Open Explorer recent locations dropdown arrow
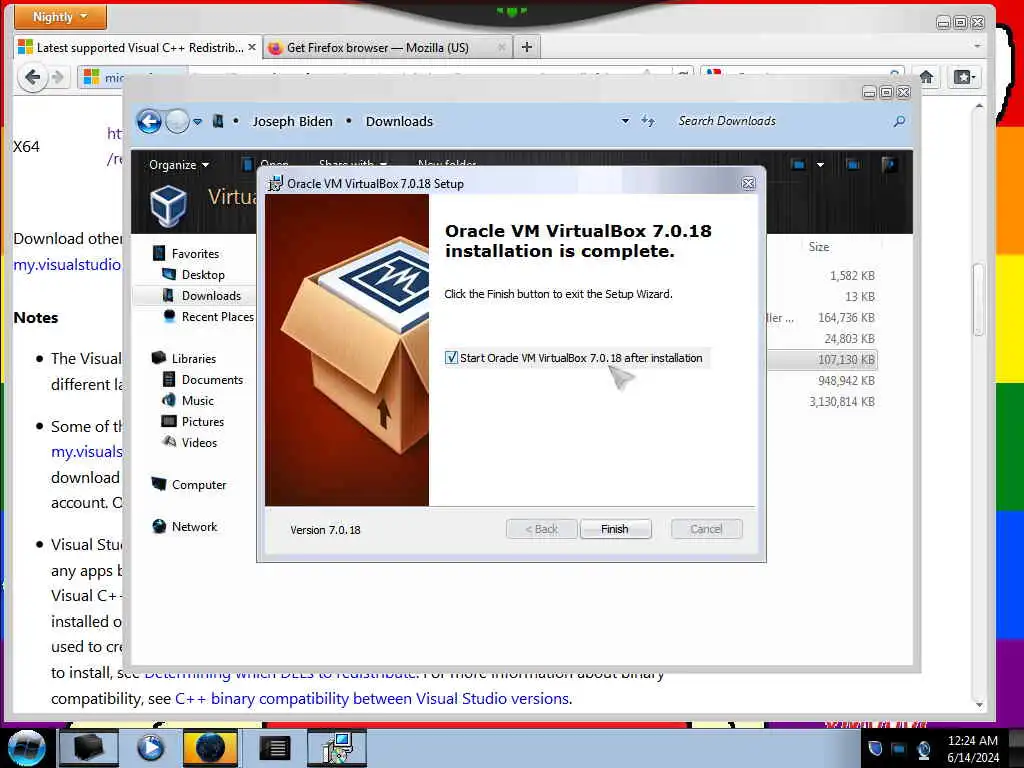The height and width of the screenshot is (768, 1024). click(x=197, y=121)
